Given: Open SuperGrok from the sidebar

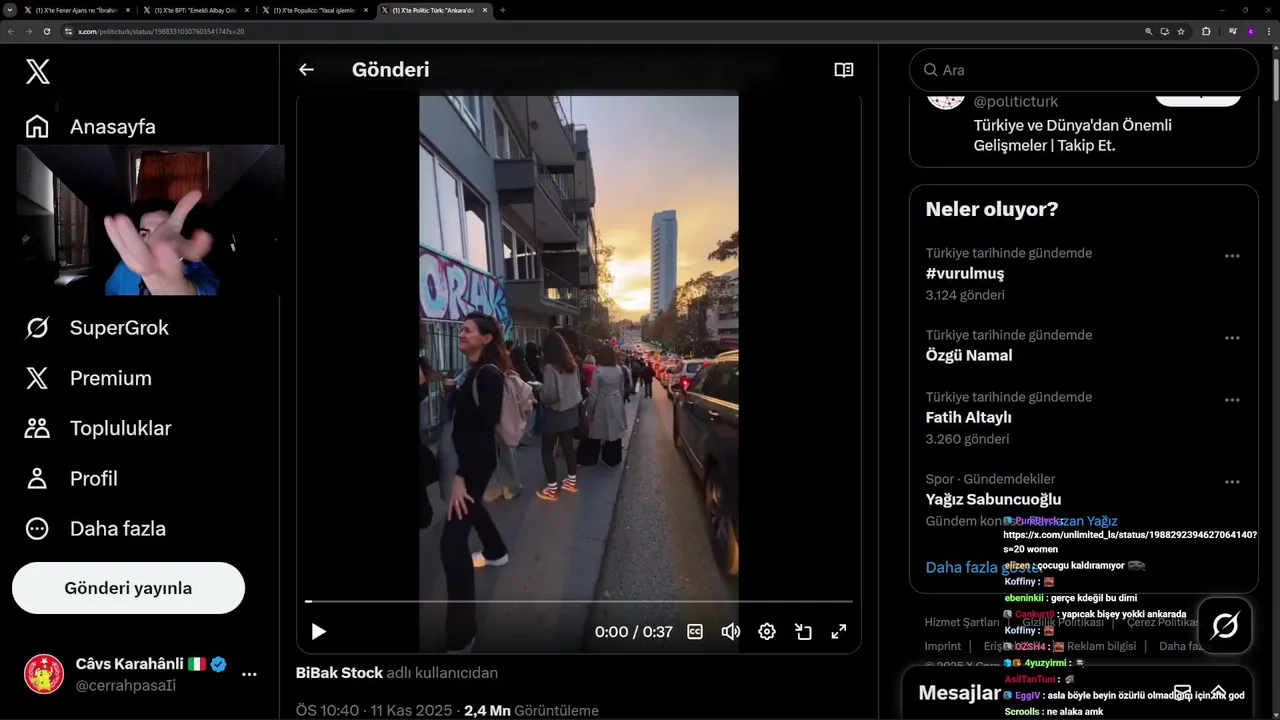Looking at the screenshot, I should 96,328.
